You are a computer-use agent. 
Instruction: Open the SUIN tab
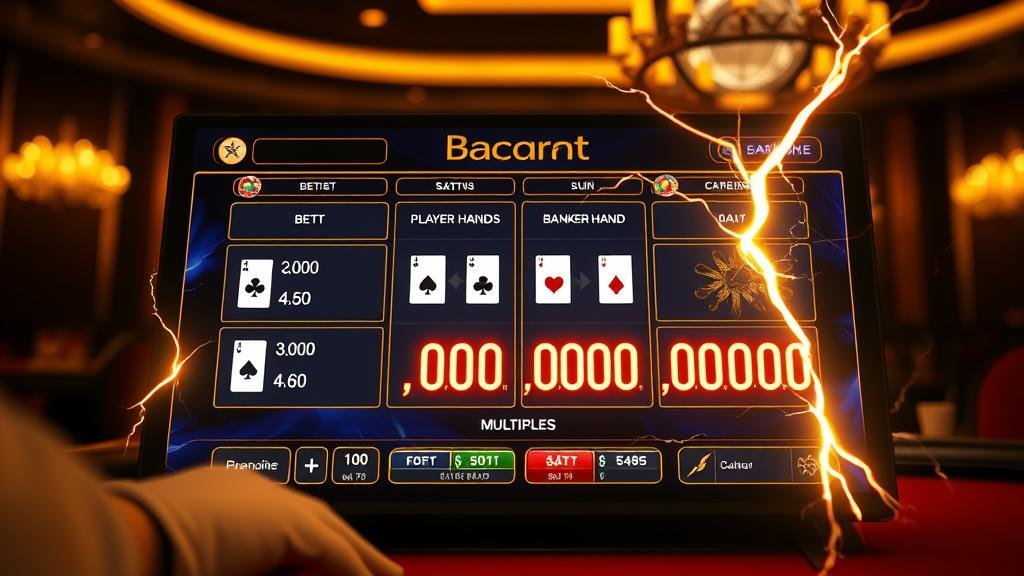pyautogui.click(x=583, y=186)
